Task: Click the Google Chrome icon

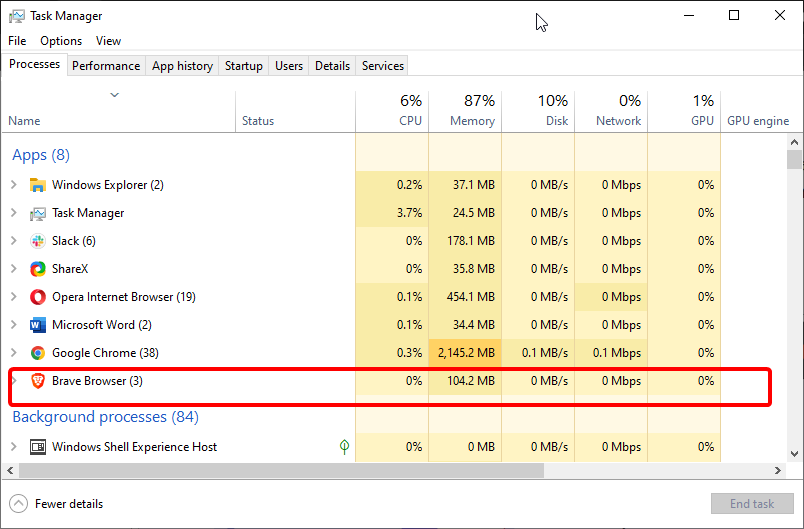Action: click(x=37, y=353)
